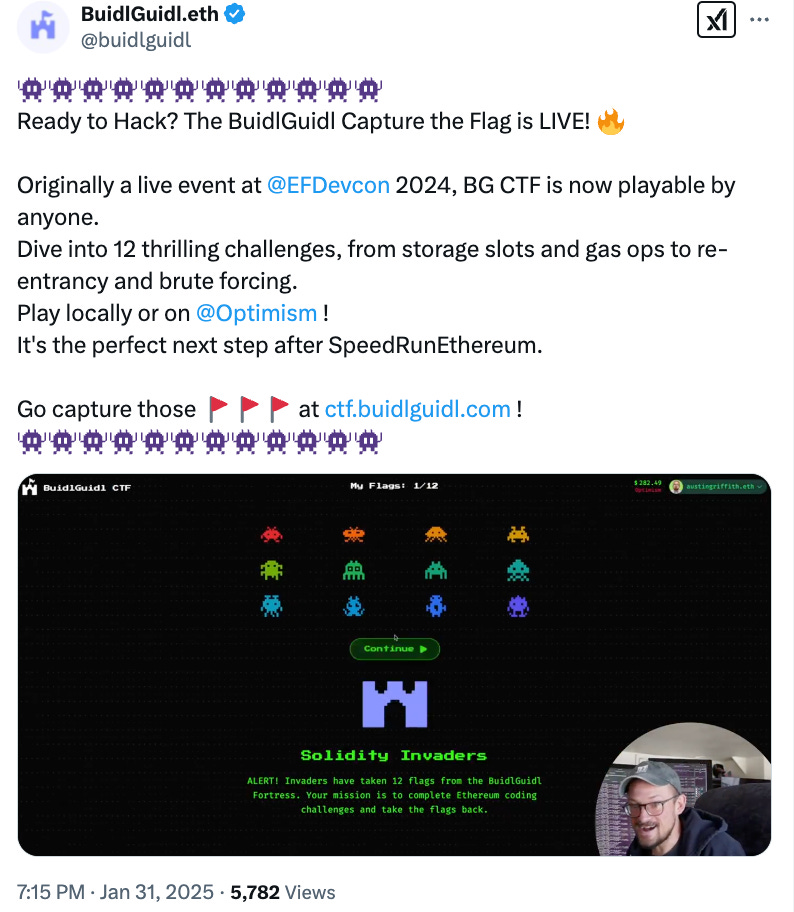Click the purple invader in the bottom row
Viewport: 794px width, 912px height.
point(518,606)
